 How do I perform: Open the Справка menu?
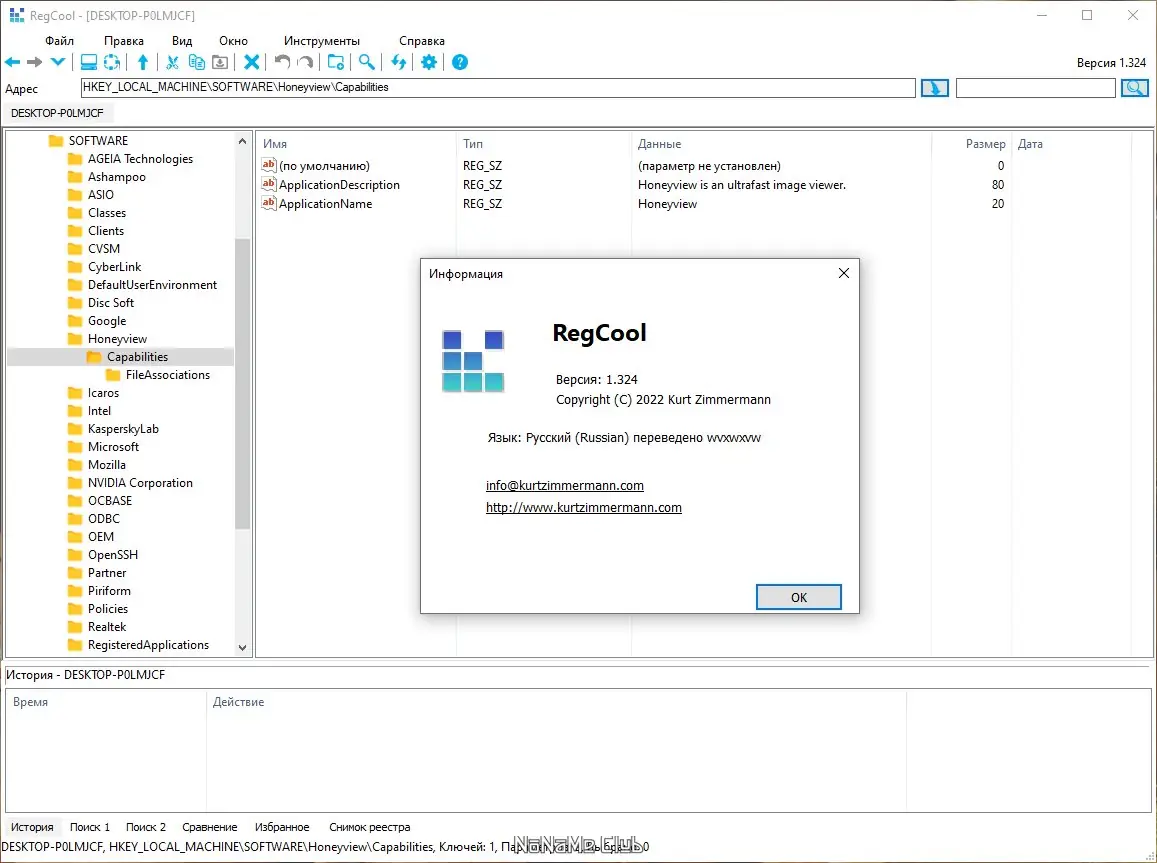click(421, 41)
